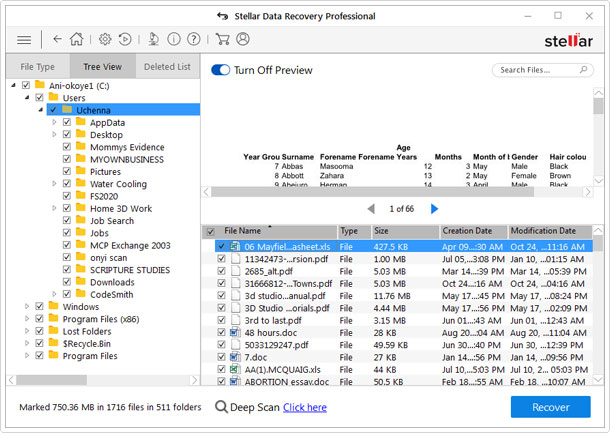Open the hamburger menu
This screenshot has height=433, width=610.
click(x=24, y=40)
